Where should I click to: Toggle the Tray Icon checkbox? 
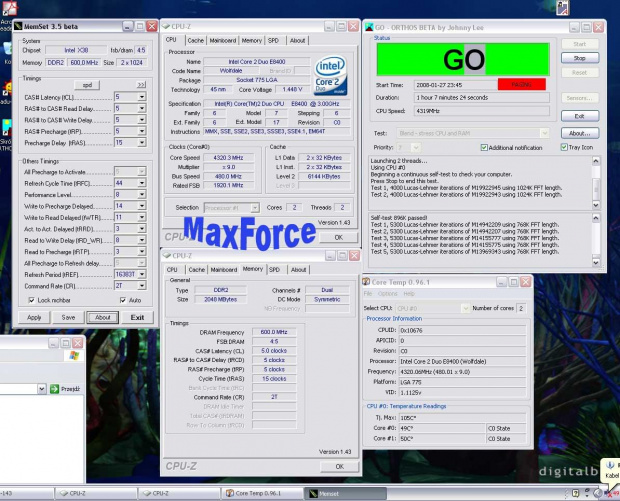tap(564, 147)
